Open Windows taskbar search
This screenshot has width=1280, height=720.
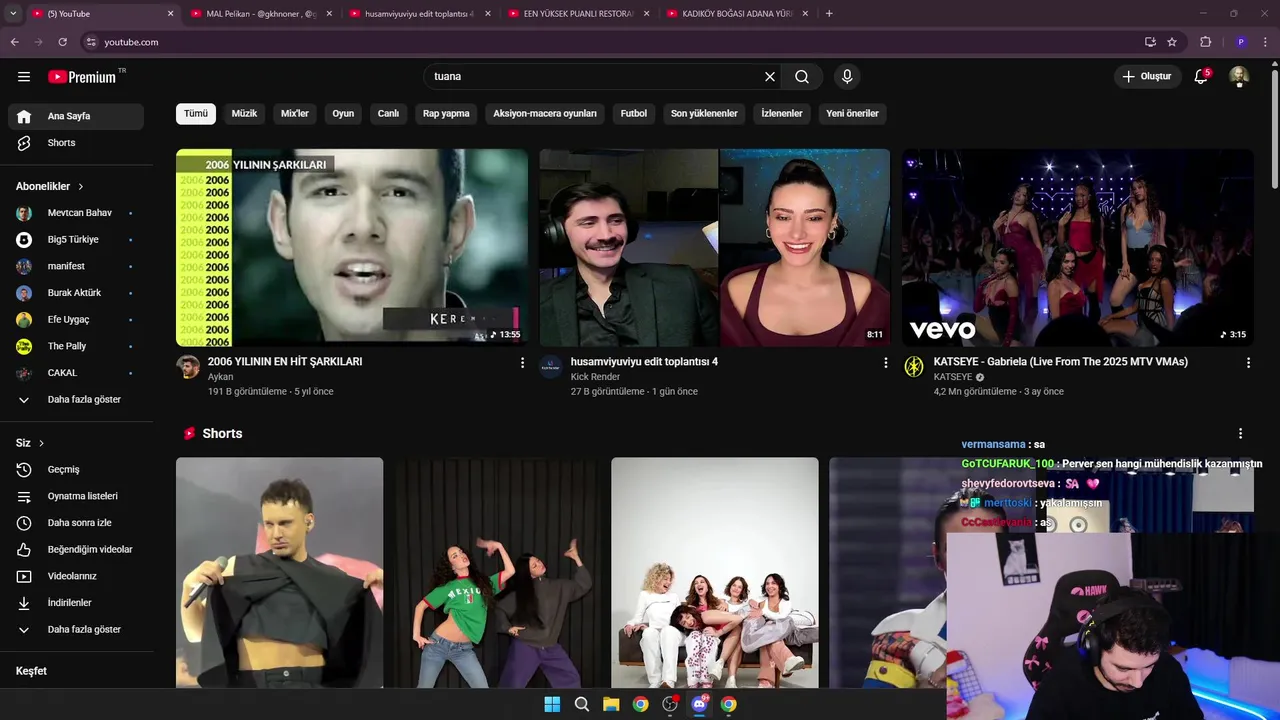click(582, 704)
